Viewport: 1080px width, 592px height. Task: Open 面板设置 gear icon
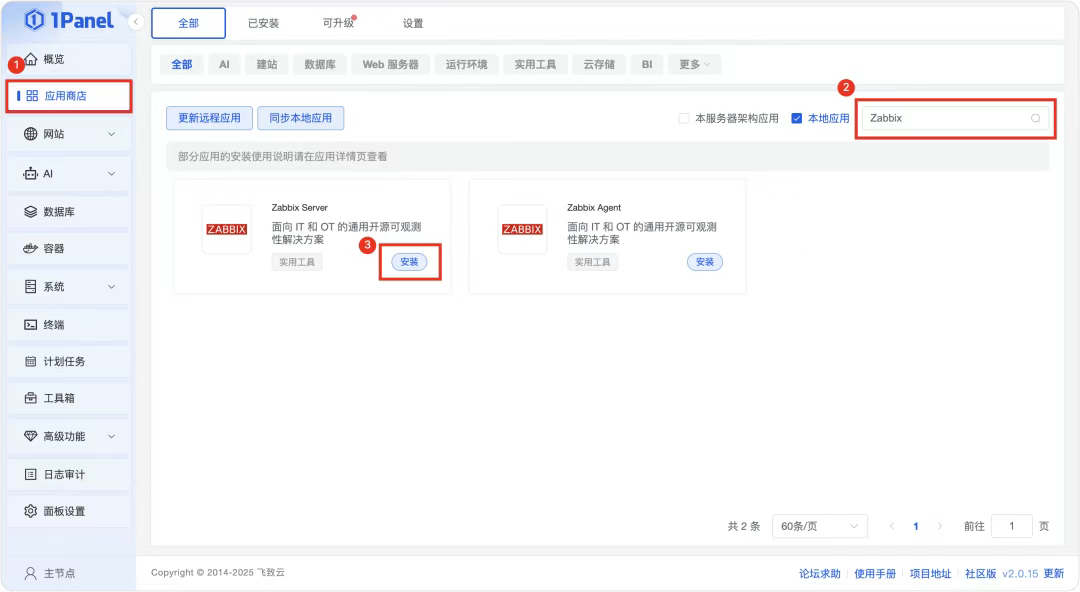tap(30, 511)
